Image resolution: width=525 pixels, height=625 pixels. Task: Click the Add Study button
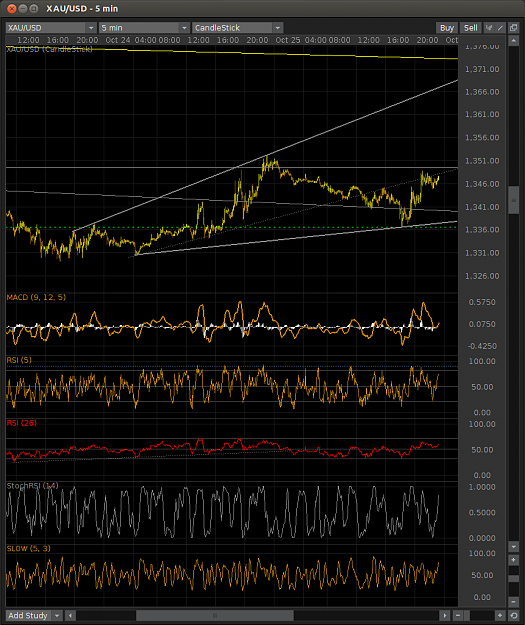tap(28, 615)
